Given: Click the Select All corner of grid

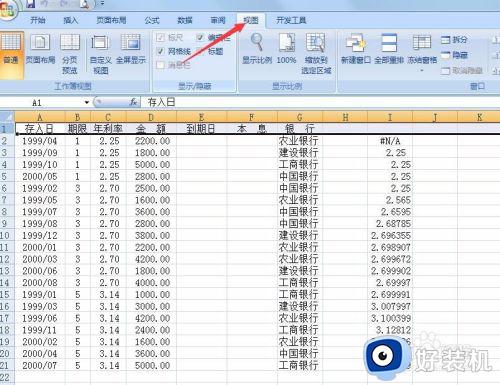Looking at the screenshot, I should click(x=7, y=117).
